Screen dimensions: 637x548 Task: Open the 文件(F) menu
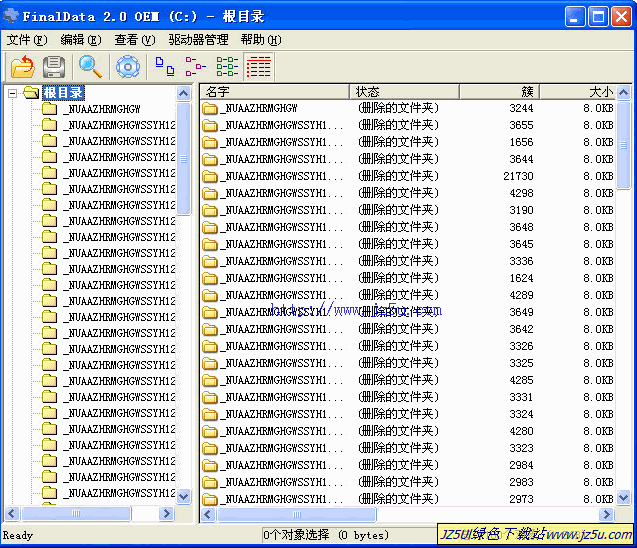[27, 40]
